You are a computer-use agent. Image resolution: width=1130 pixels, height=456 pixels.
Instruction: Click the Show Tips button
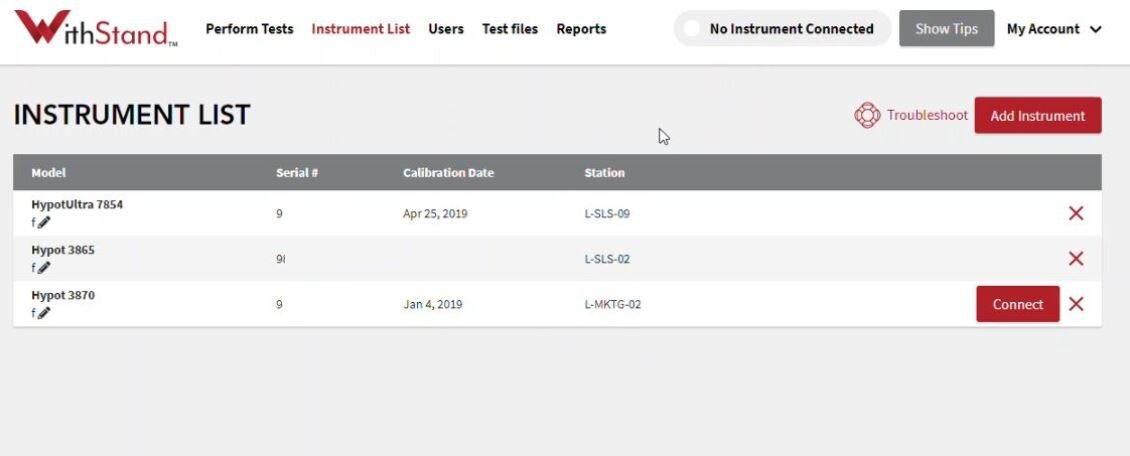pyautogui.click(x=946, y=29)
